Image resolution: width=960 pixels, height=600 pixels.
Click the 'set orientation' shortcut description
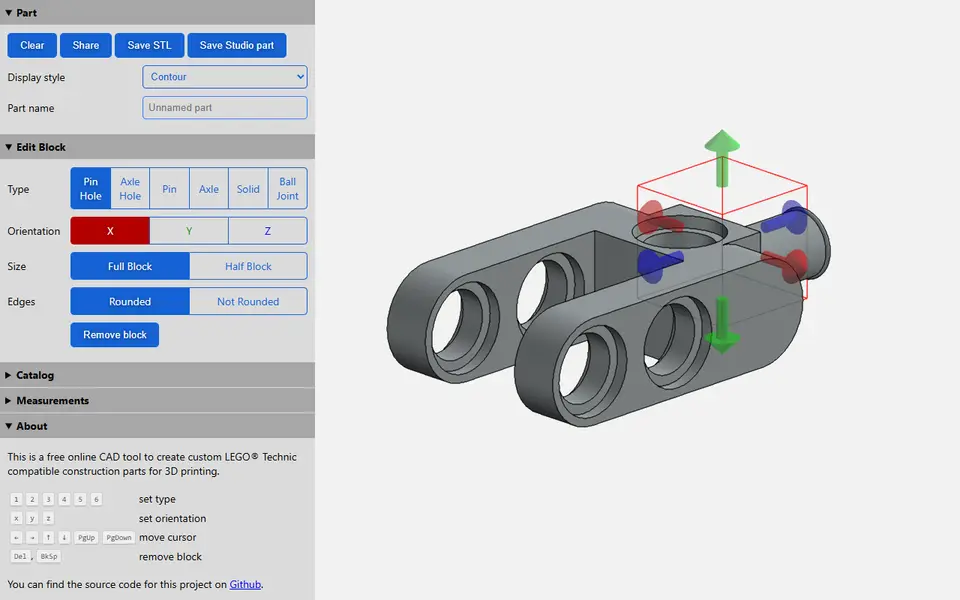point(172,518)
